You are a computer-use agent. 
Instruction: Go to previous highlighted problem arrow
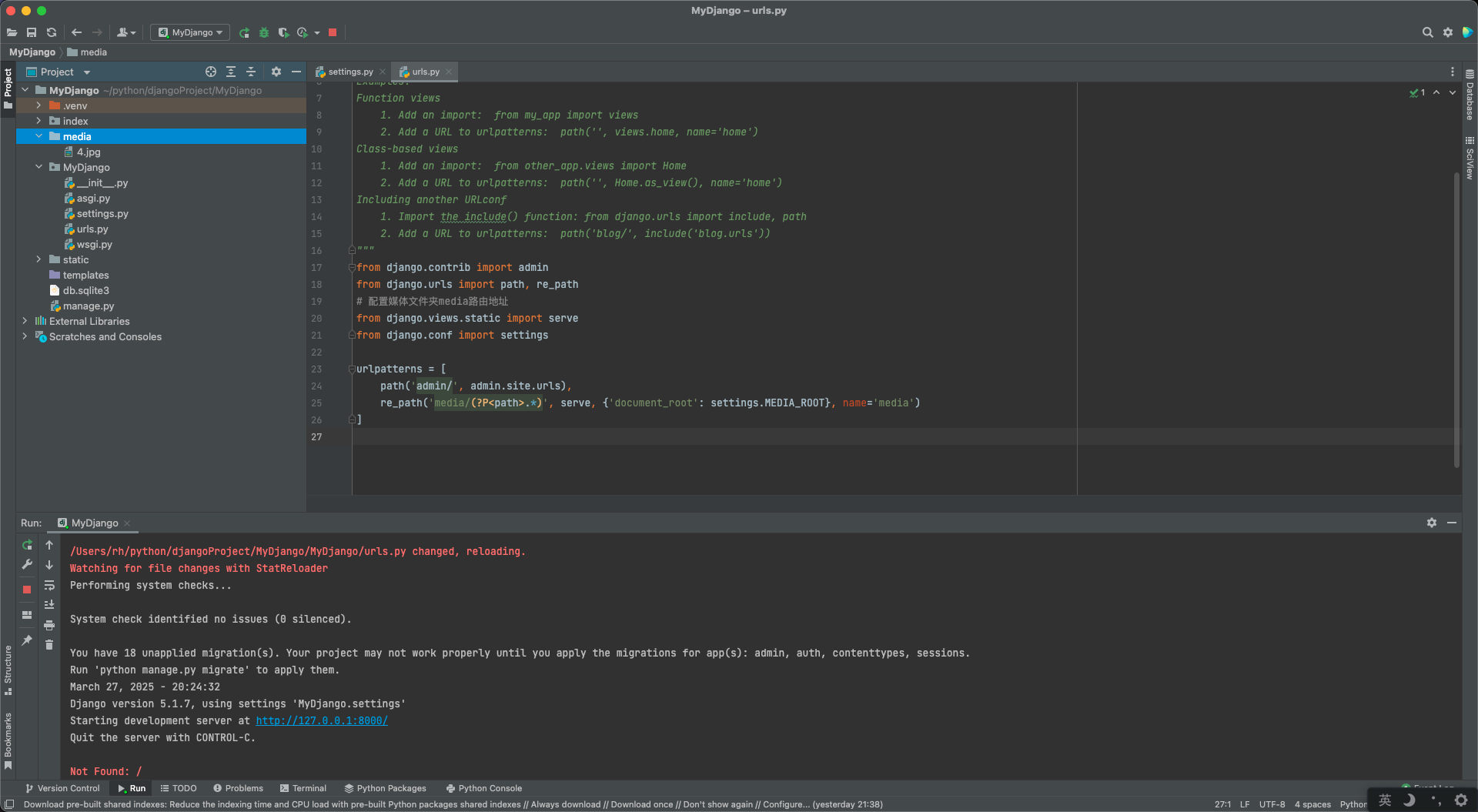pos(1436,92)
